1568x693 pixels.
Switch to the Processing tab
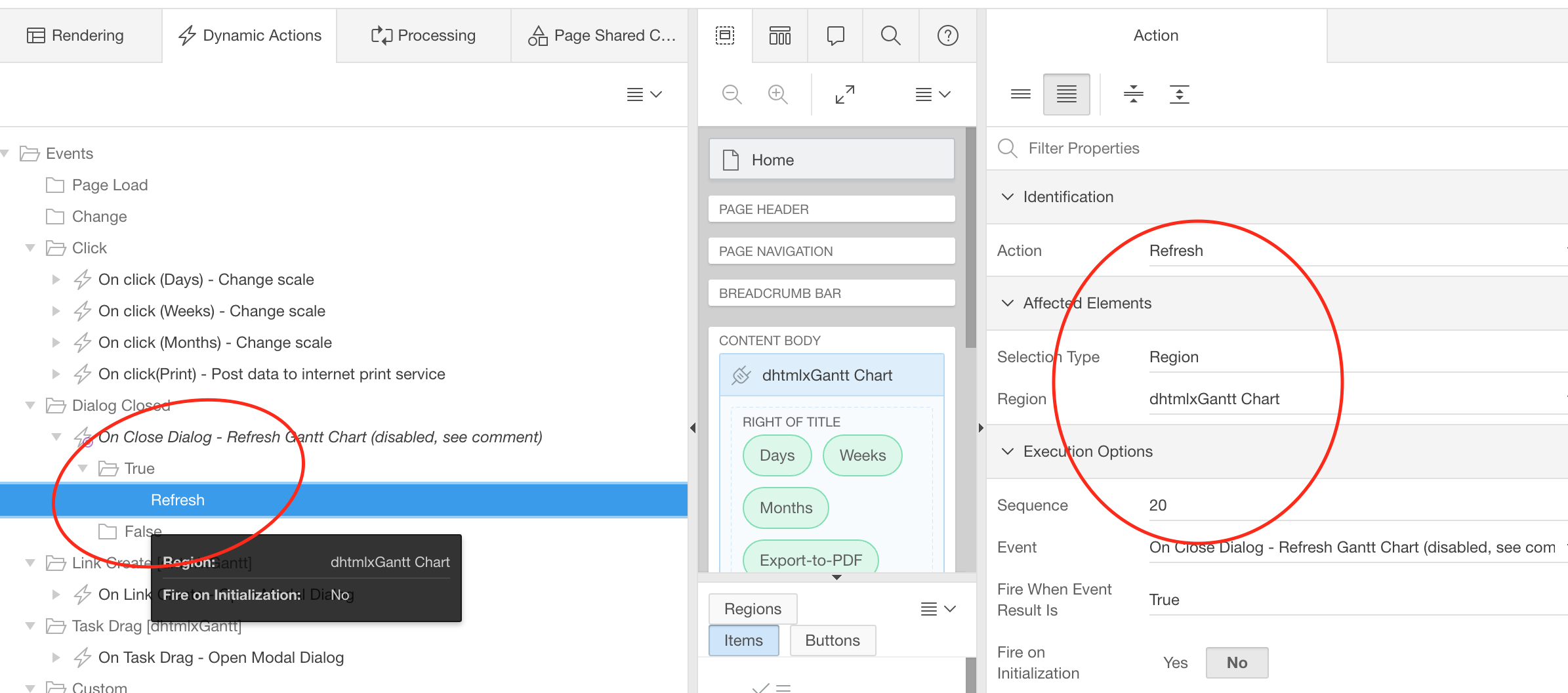click(423, 35)
